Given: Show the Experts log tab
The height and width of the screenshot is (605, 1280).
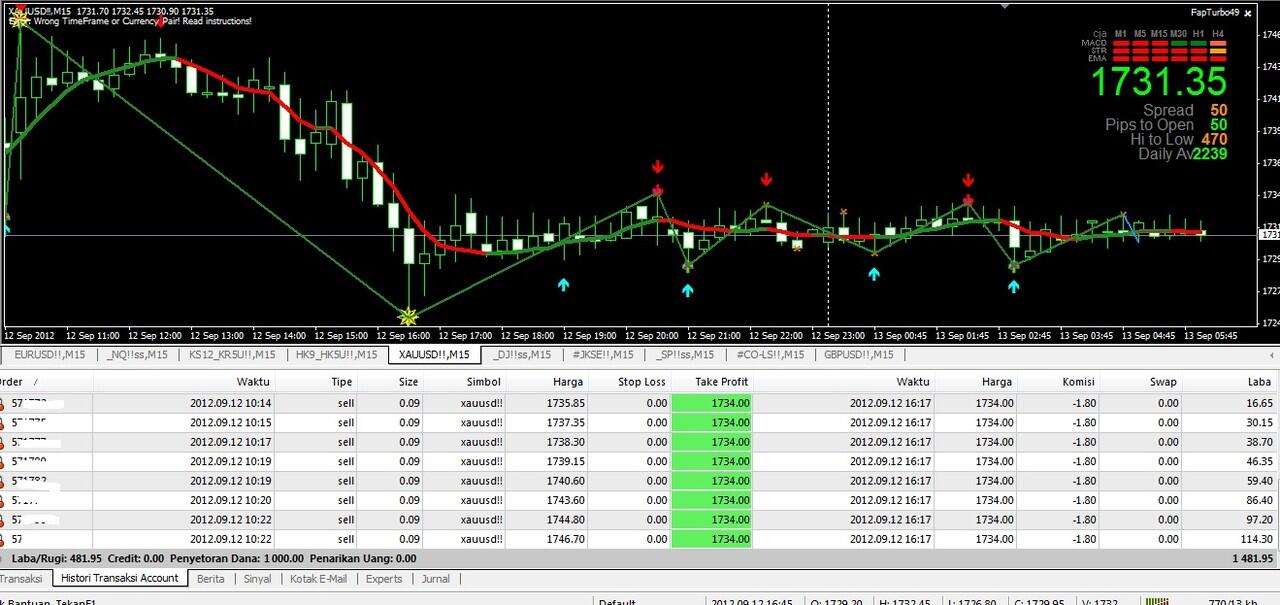Looking at the screenshot, I should 384,578.
